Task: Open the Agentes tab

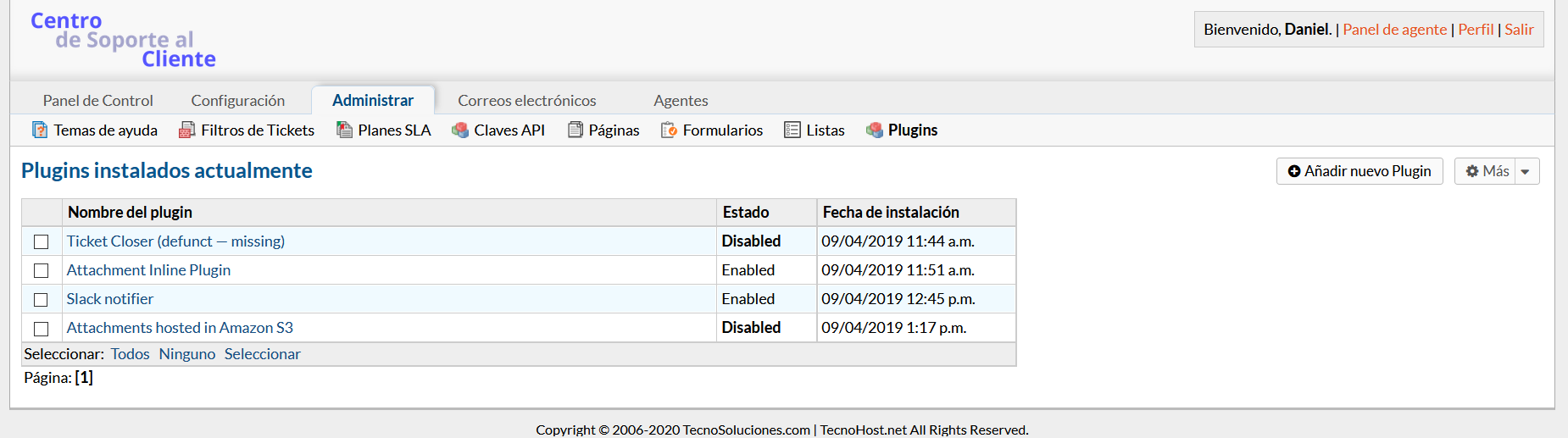Action: click(x=681, y=101)
